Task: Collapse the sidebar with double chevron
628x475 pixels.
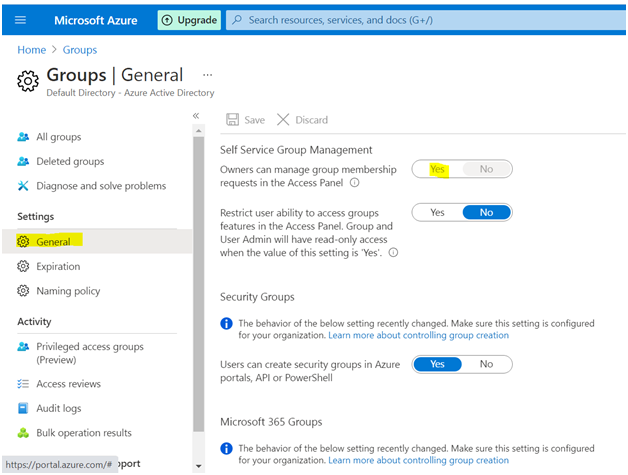Action: 196,116
